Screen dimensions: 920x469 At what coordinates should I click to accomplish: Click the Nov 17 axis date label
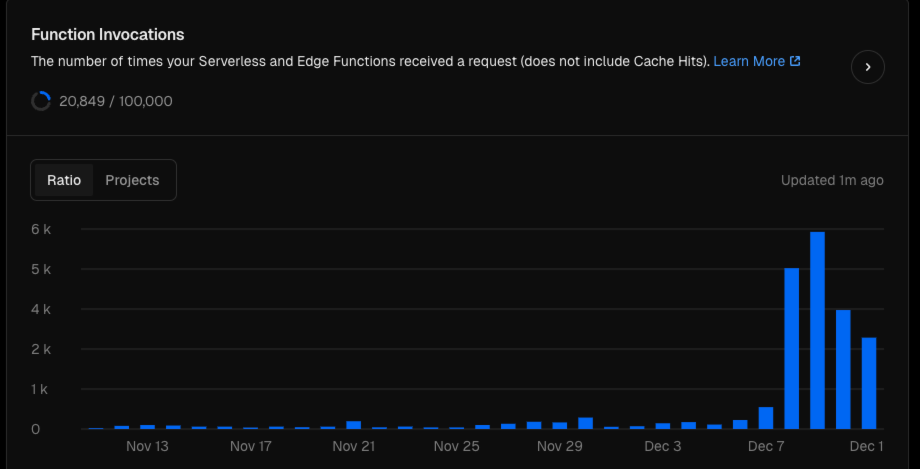[x=251, y=446]
